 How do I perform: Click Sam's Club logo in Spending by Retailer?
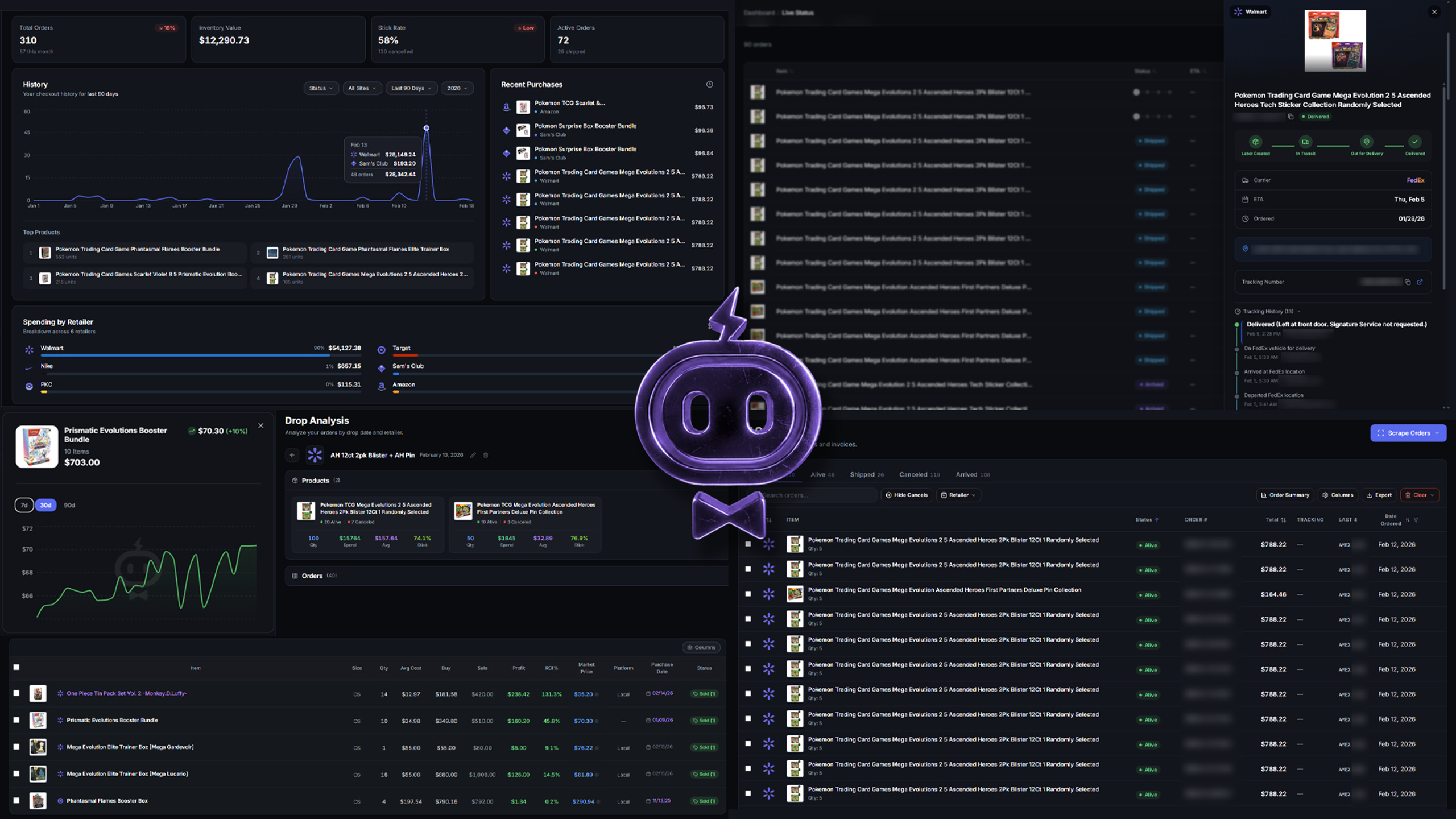pos(382,368)
